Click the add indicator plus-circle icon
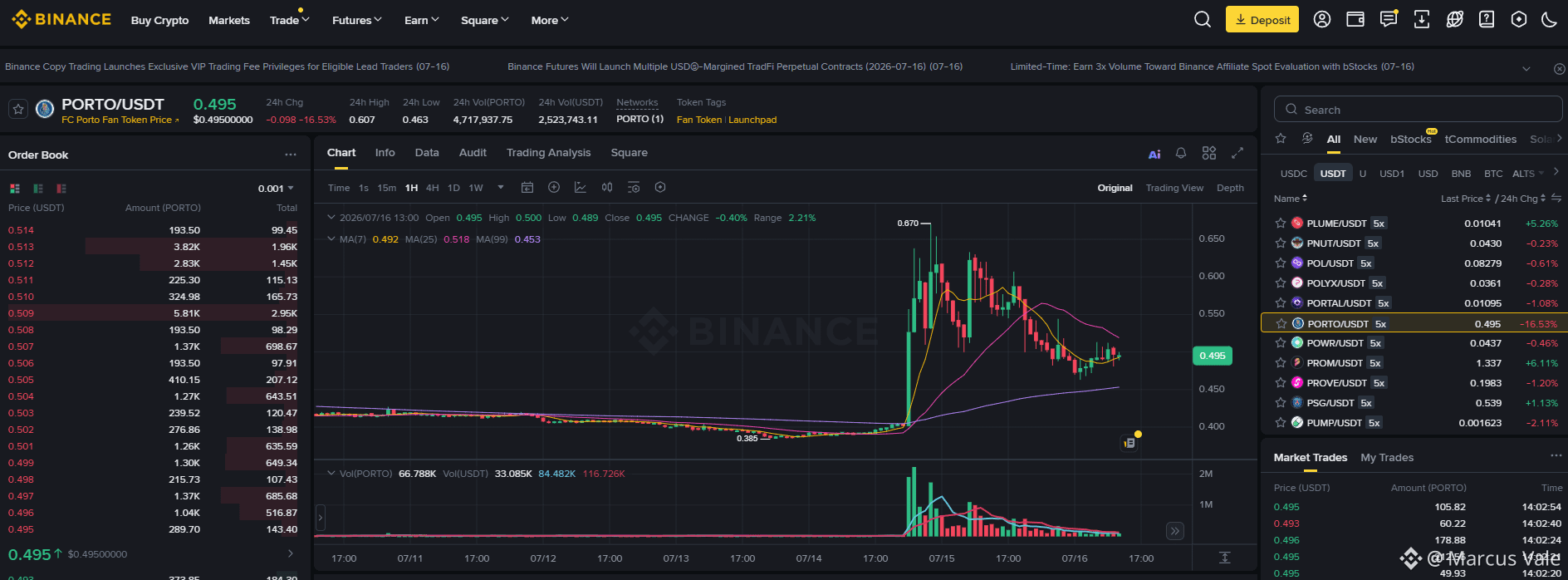 click(x=554, y=188)
